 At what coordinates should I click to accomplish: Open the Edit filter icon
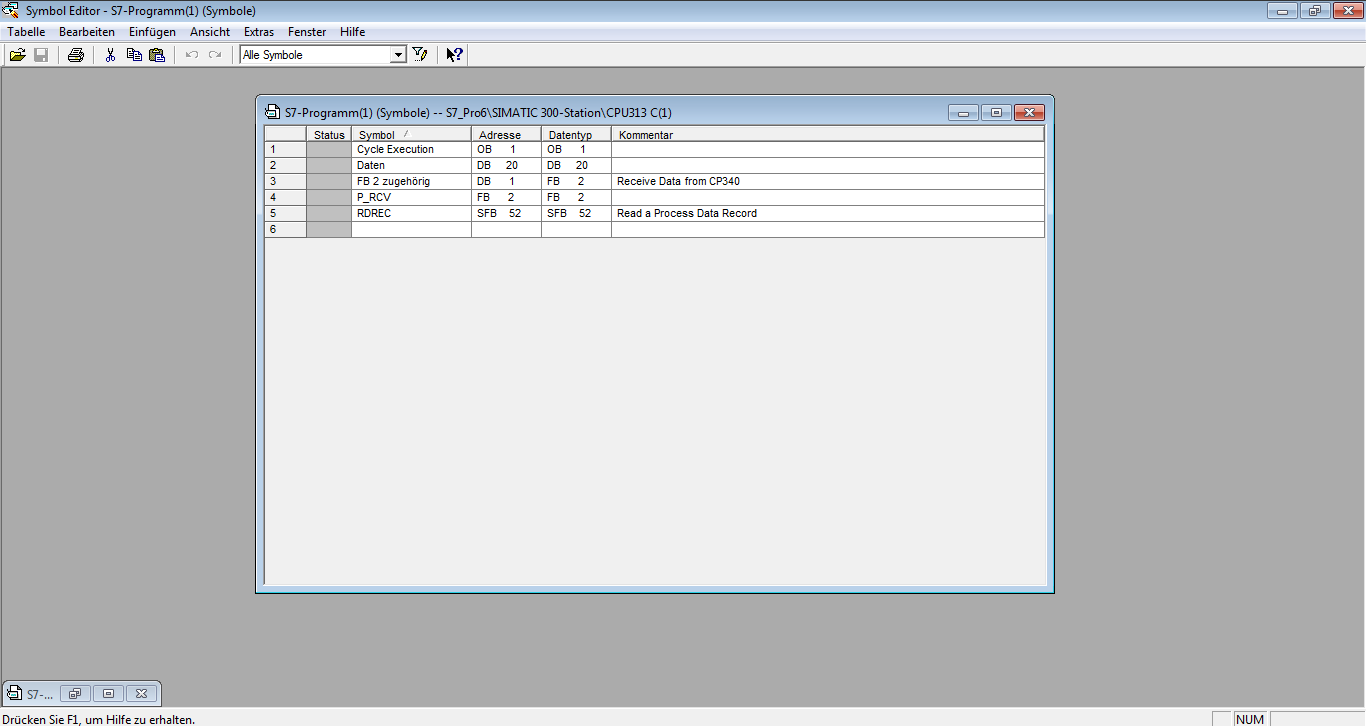point(420,55)
